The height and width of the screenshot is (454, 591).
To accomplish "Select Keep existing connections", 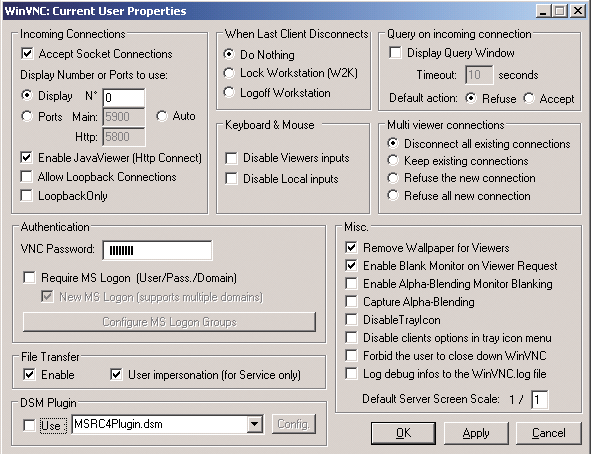I will (x=393, y=161).
